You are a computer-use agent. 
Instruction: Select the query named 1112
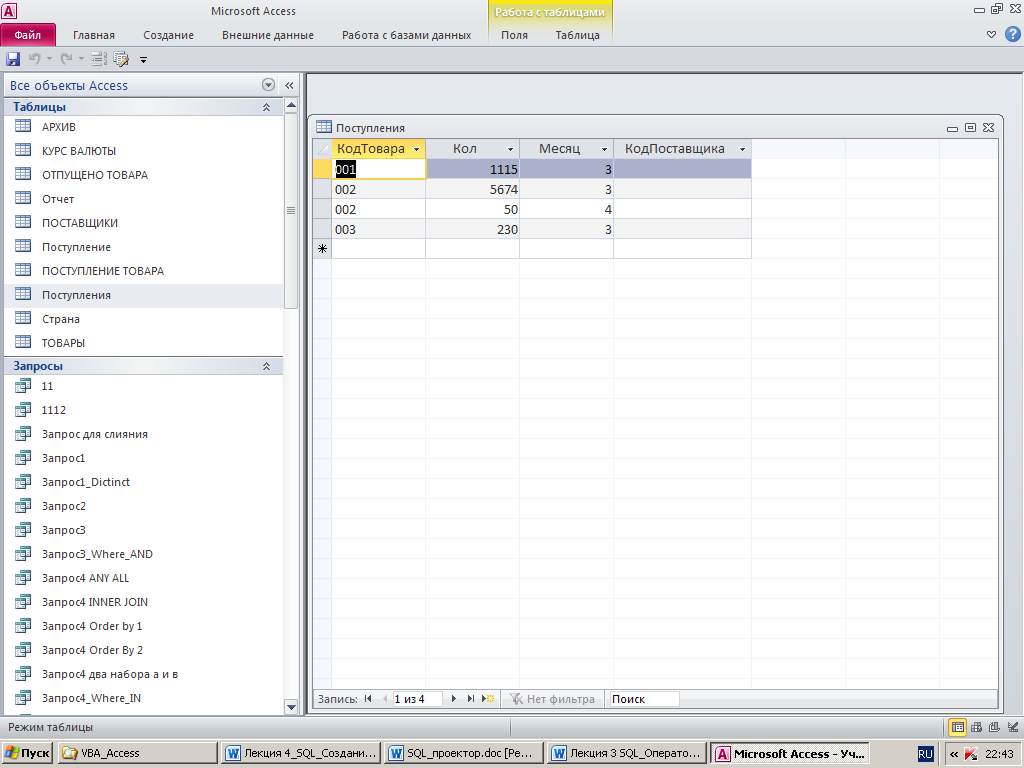click(54, 410)
